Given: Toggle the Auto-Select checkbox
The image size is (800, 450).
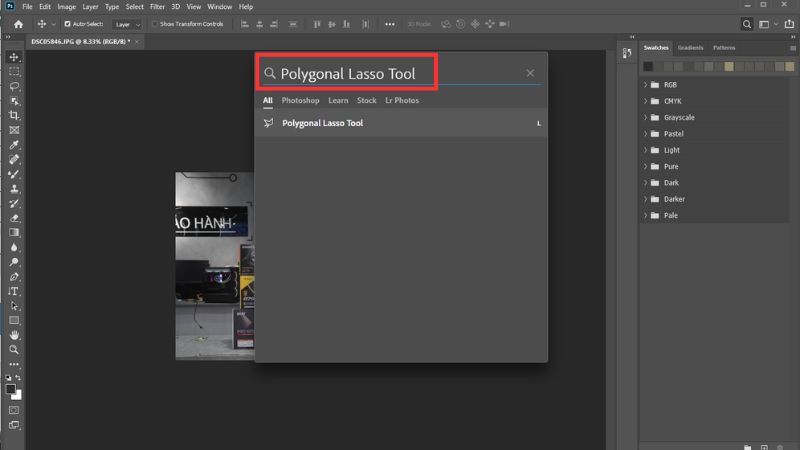Looking at the screenshot, I should (67, 24).
